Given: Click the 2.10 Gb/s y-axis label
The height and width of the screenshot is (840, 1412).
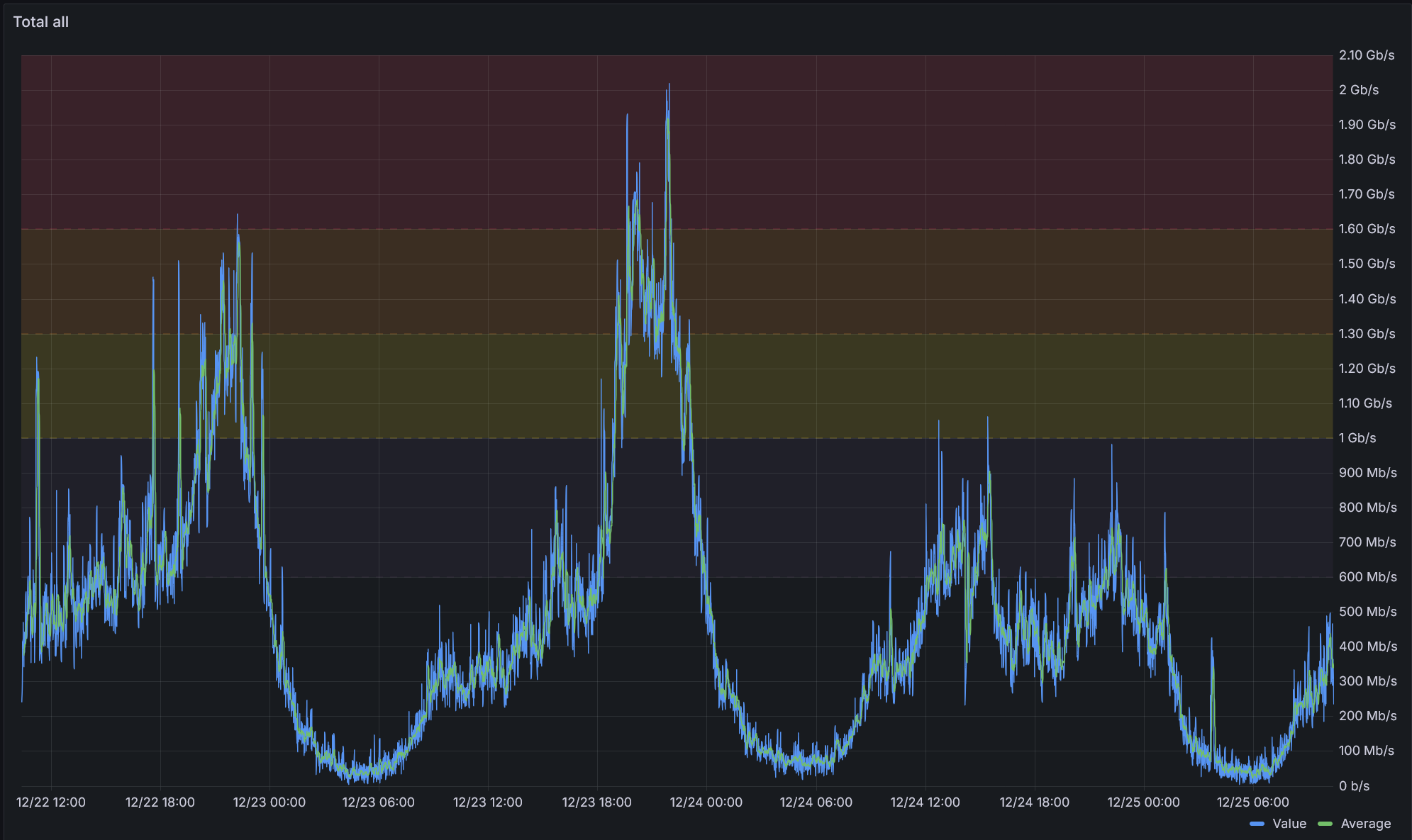Looking at the screenshot, I should tap(1367, 55).
